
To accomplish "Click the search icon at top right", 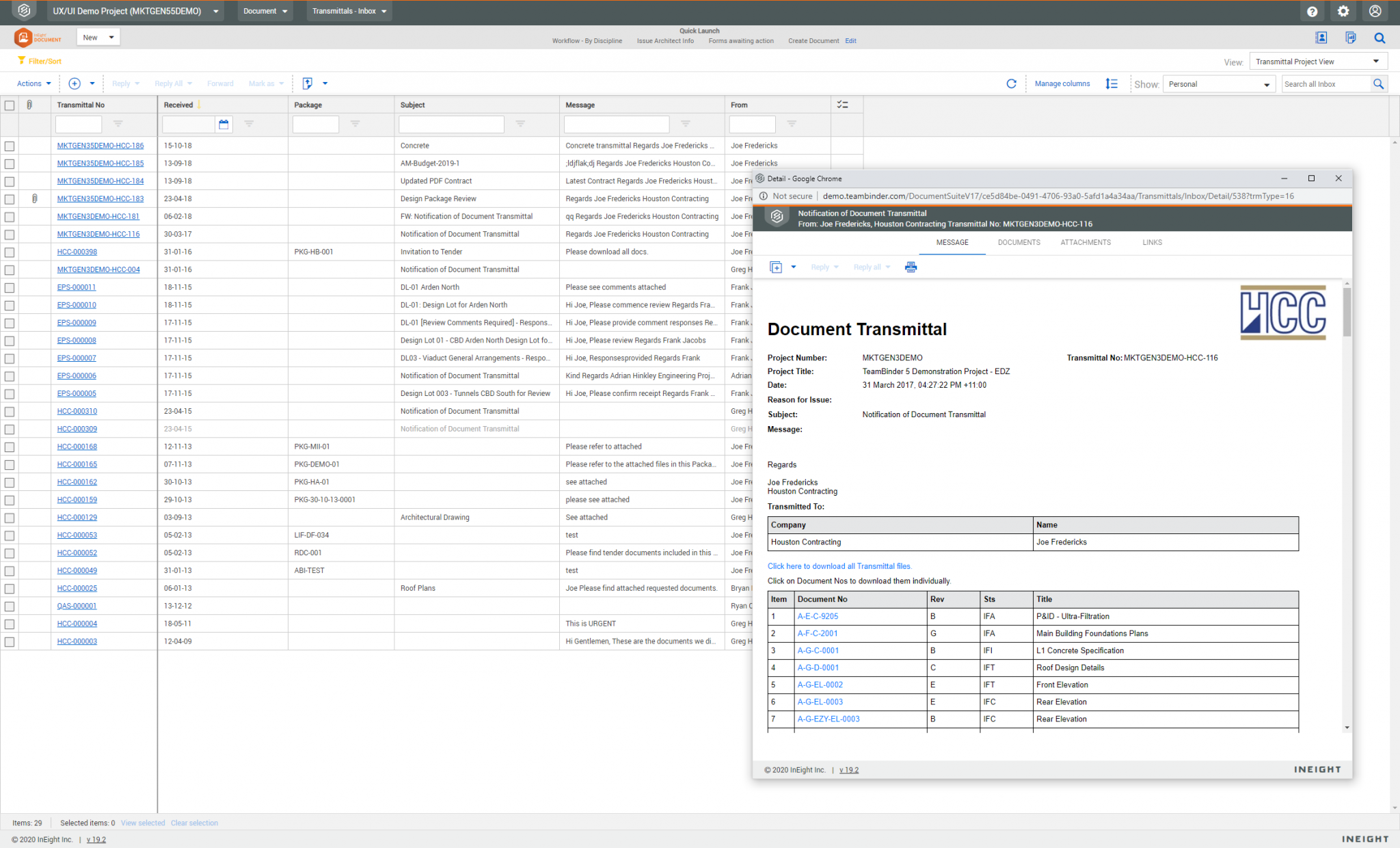I will click(x=1379, y=38).
